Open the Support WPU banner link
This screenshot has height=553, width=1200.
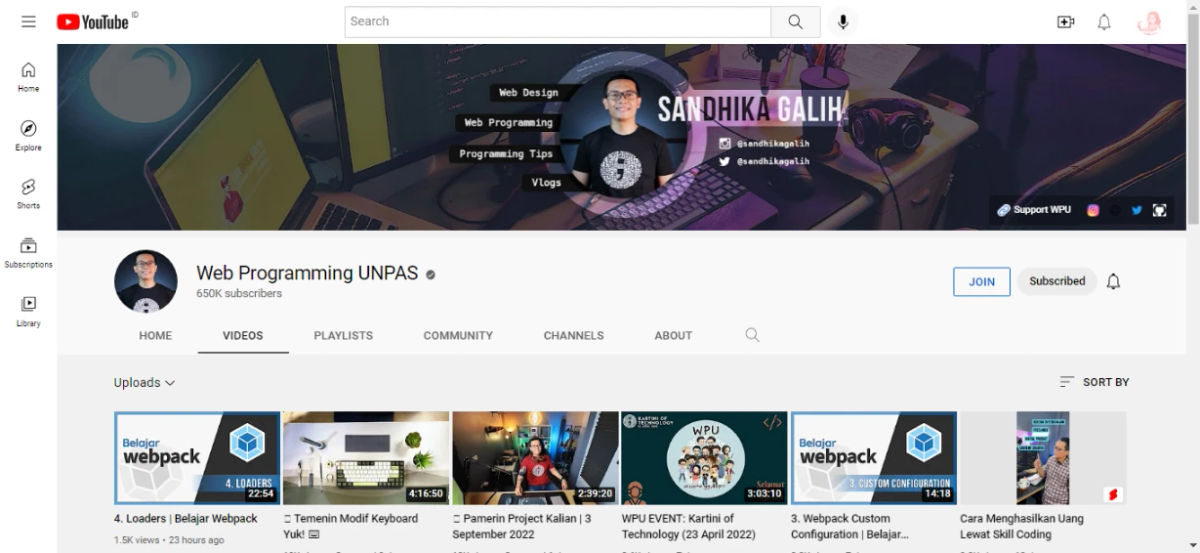pos(1034,210)
